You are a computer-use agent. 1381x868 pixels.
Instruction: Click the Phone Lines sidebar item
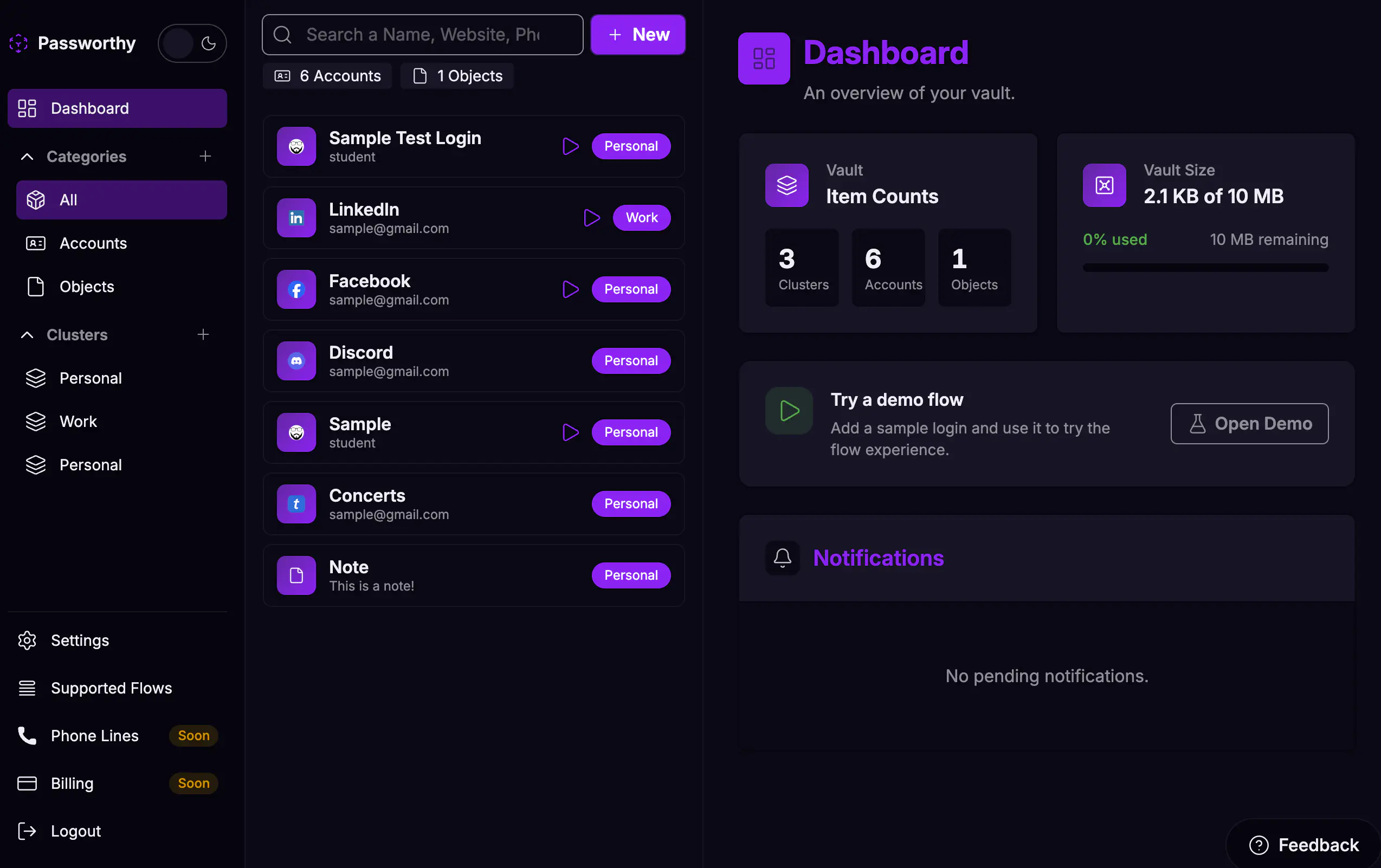pos(117,736)
